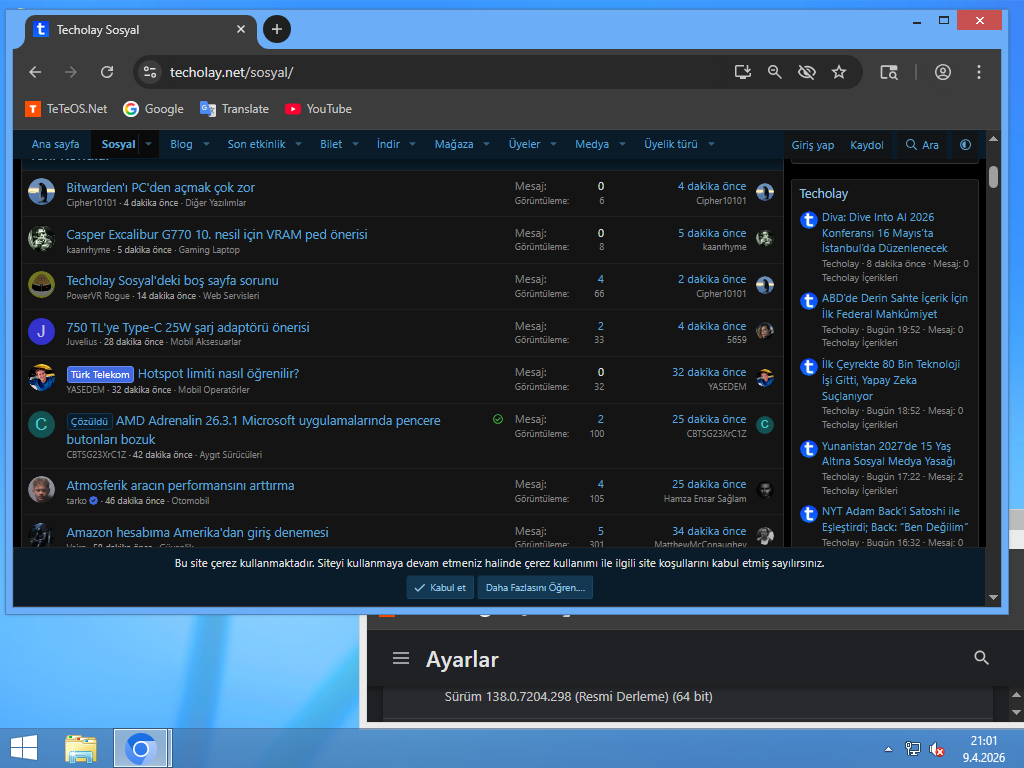Open the Üyeler menu item

524,144
